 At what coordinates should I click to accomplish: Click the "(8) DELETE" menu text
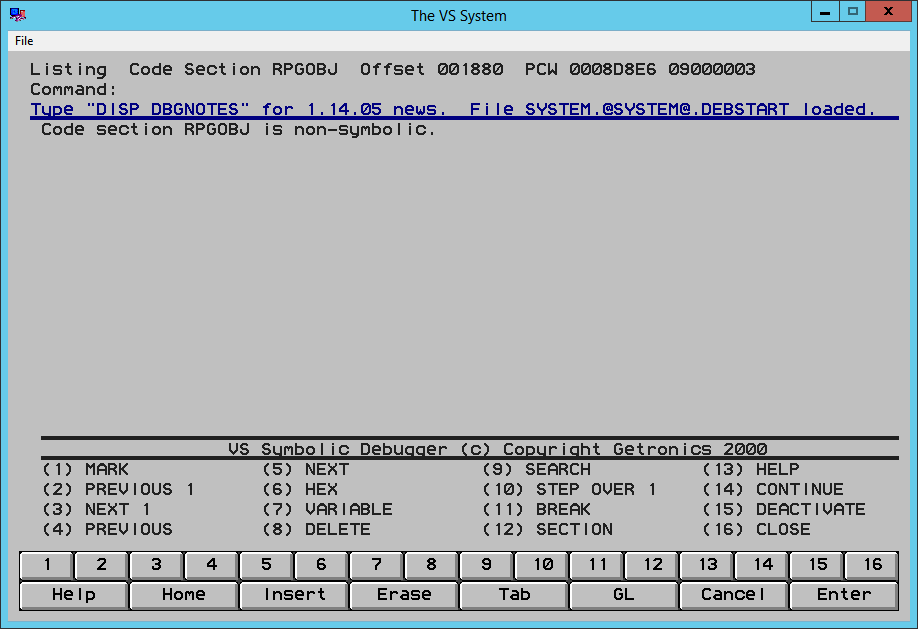click(x=316, y=529)
